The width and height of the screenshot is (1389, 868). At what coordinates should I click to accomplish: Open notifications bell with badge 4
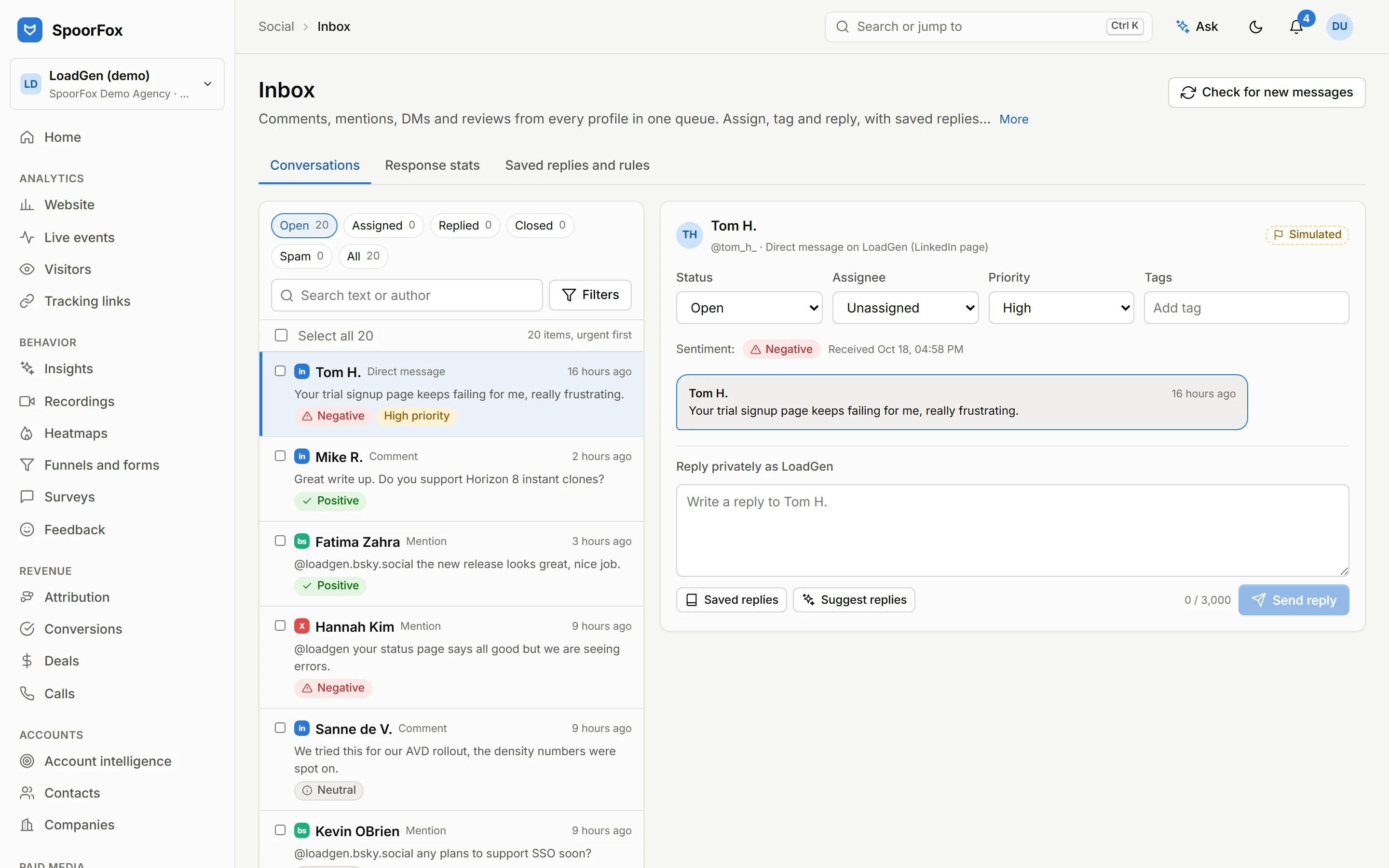tap(1296, 27)
